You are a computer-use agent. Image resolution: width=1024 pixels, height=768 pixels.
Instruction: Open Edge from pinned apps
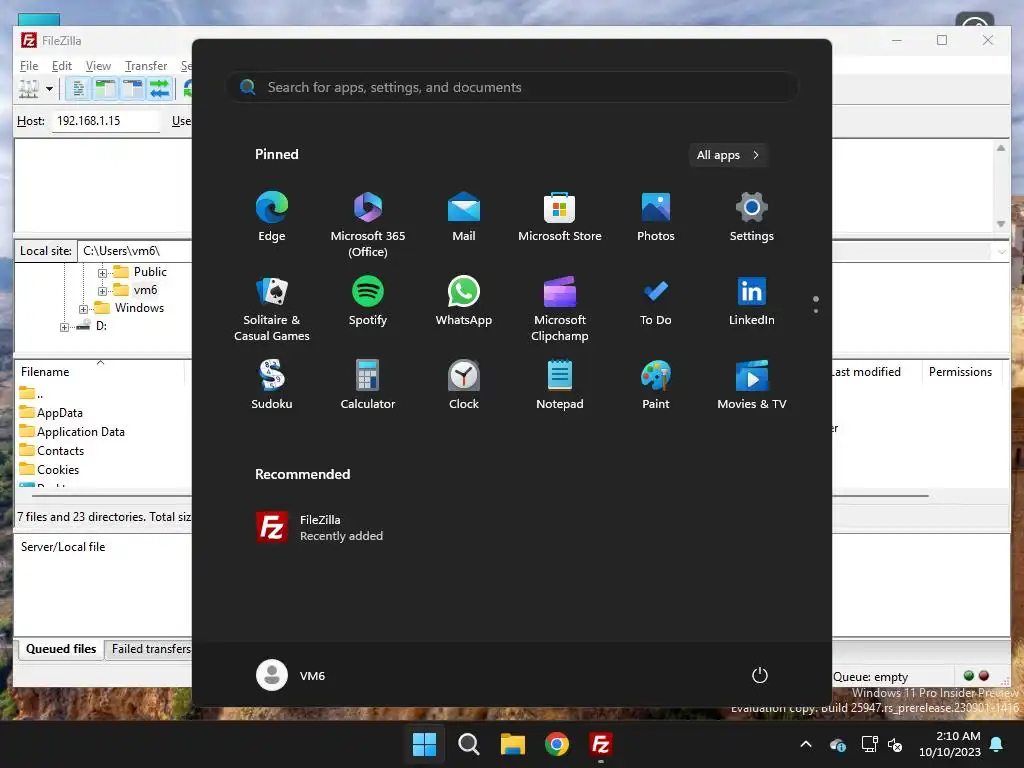pos(272,217)
